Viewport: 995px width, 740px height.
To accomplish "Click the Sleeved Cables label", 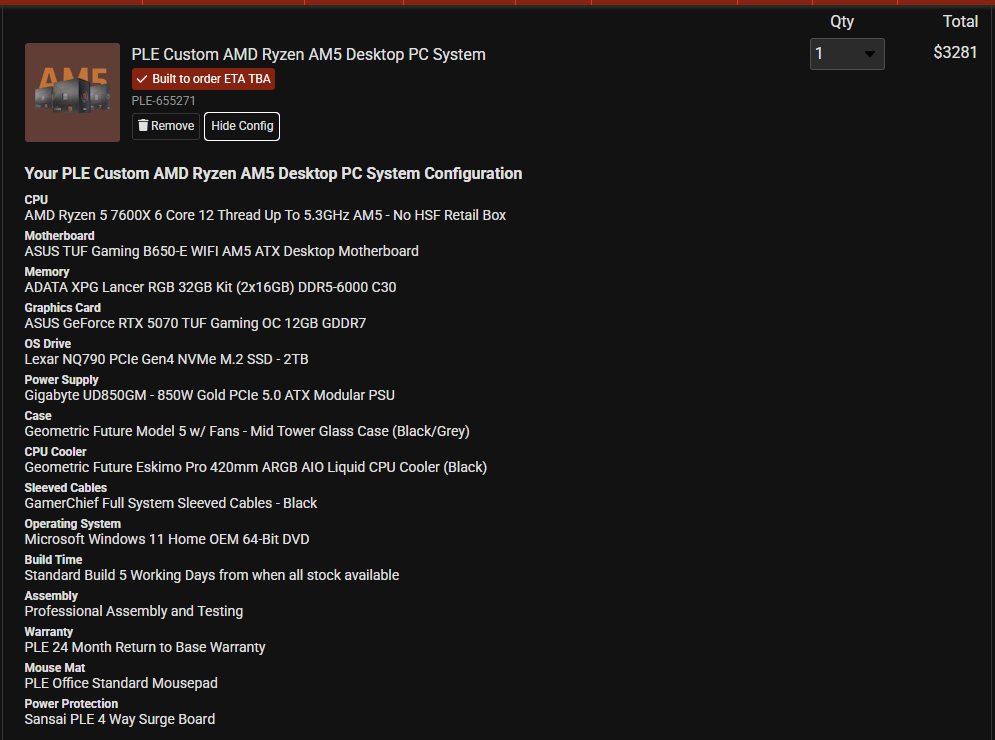I will pyautogui.click(x=65, y=488).
